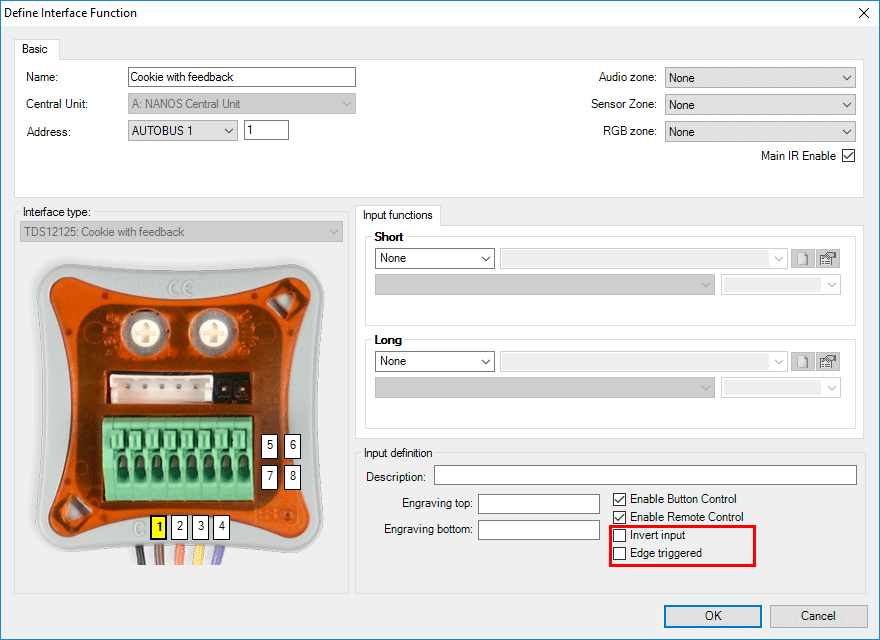880x640 pixels.
Task: Click the properties icon in Short row
Action: pos(827,258)
